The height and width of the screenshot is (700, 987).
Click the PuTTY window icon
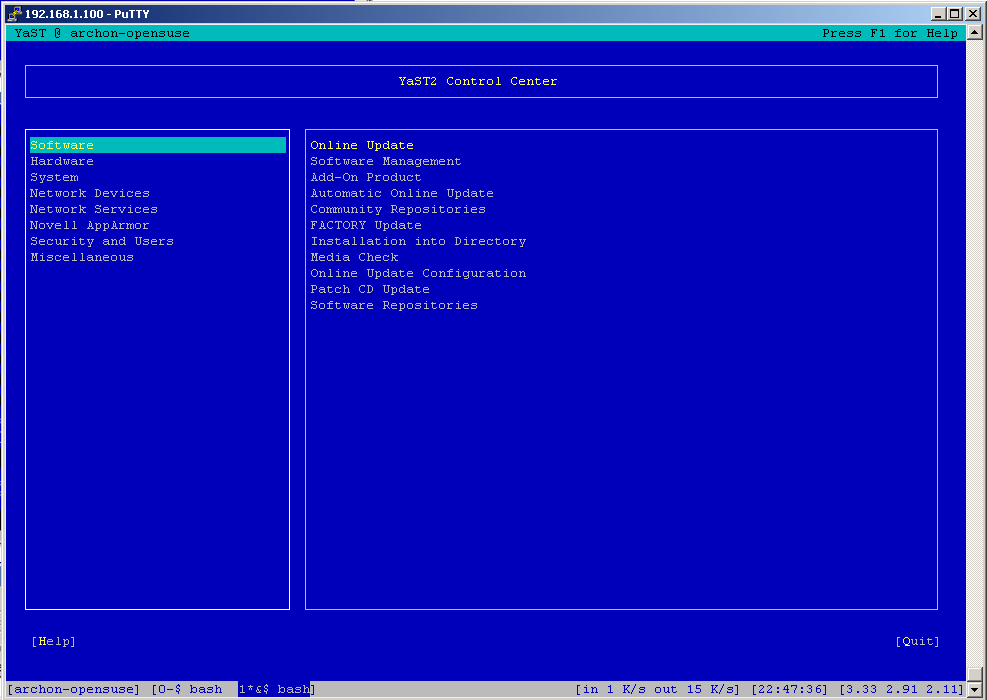click(14, 14)
